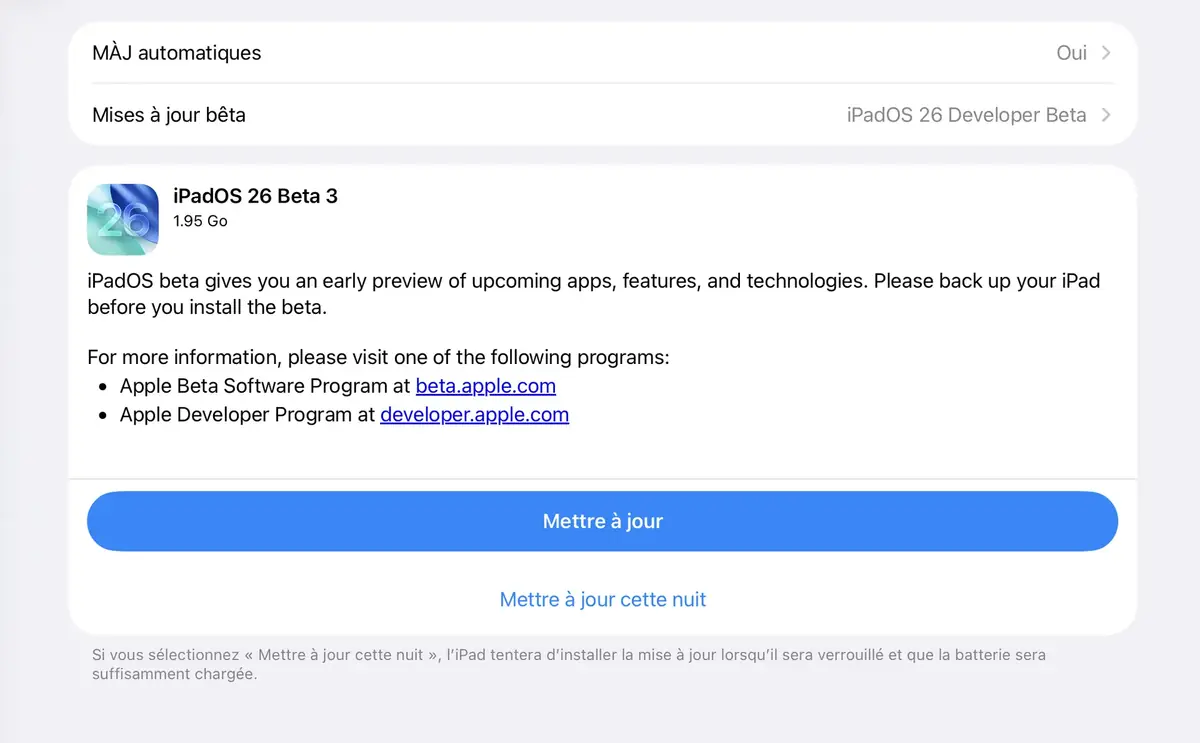Screen dimensions: 1200x743
Task: Open the beta.apple.com link
Action: click(486, 386)
